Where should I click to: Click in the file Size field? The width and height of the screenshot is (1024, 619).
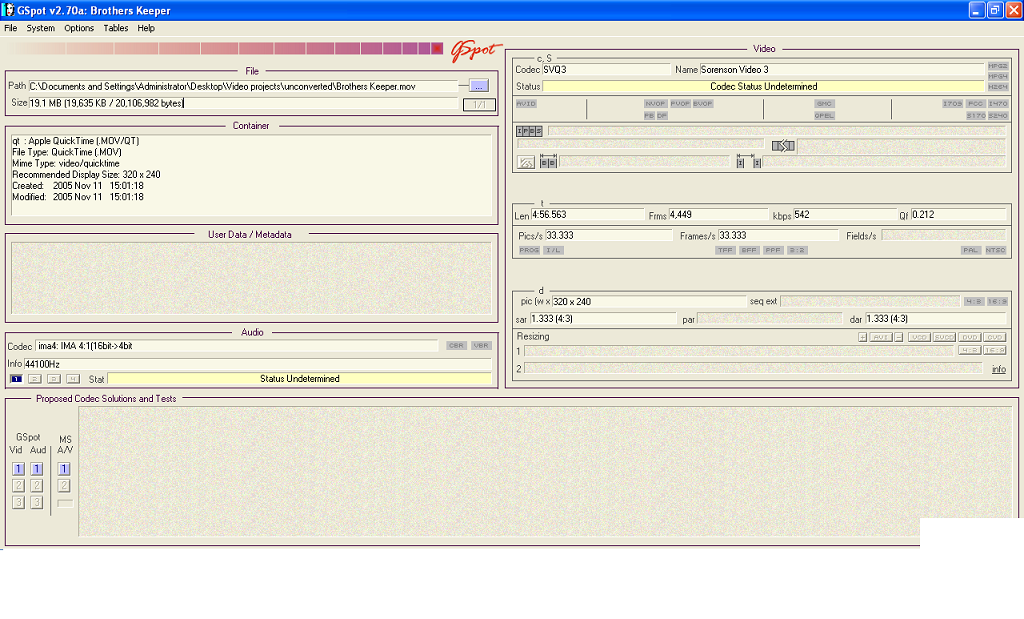pyautogui.click(x=243, y=103)
